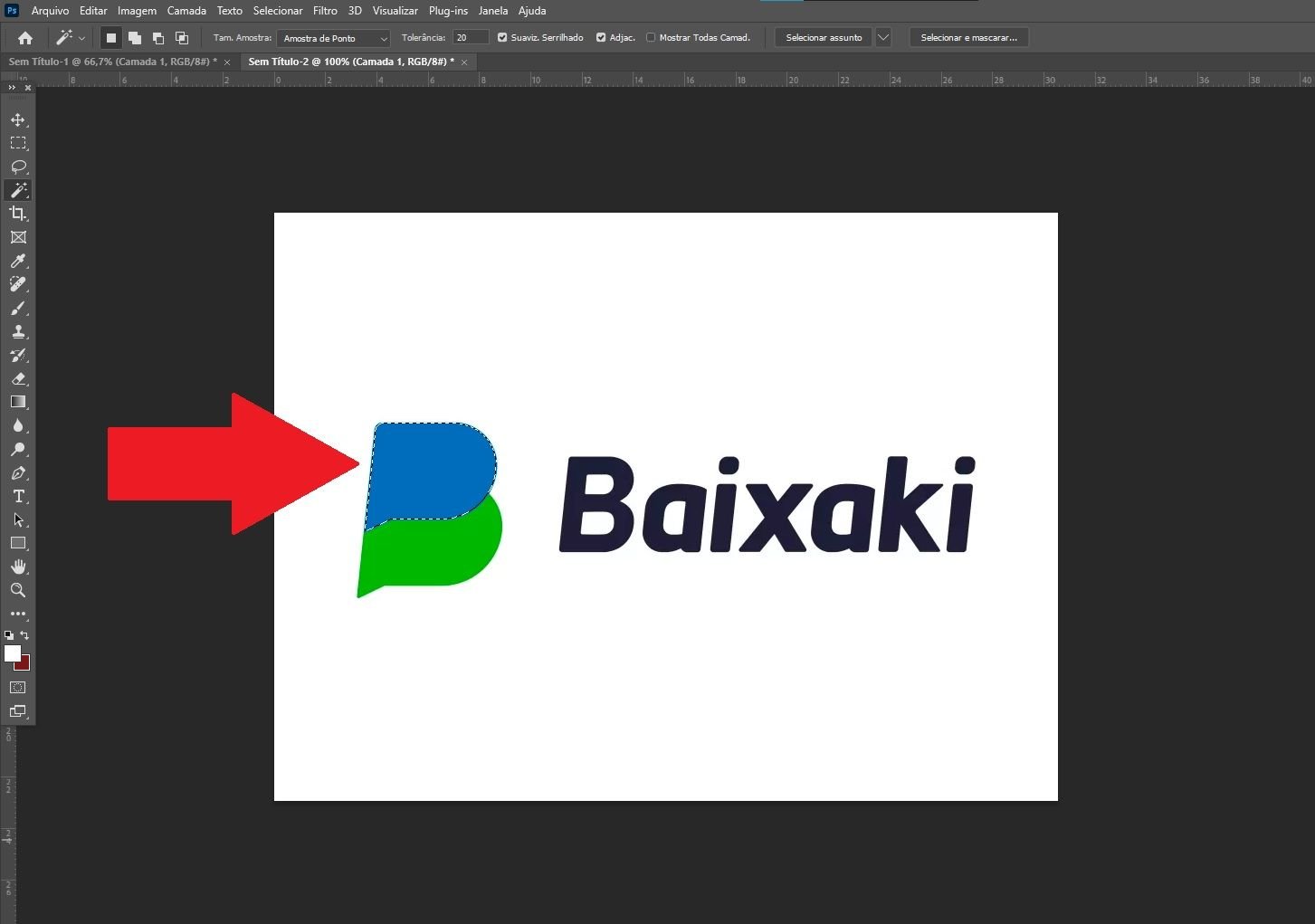
Task: Change the screen mode
Action: click(18, 711)
